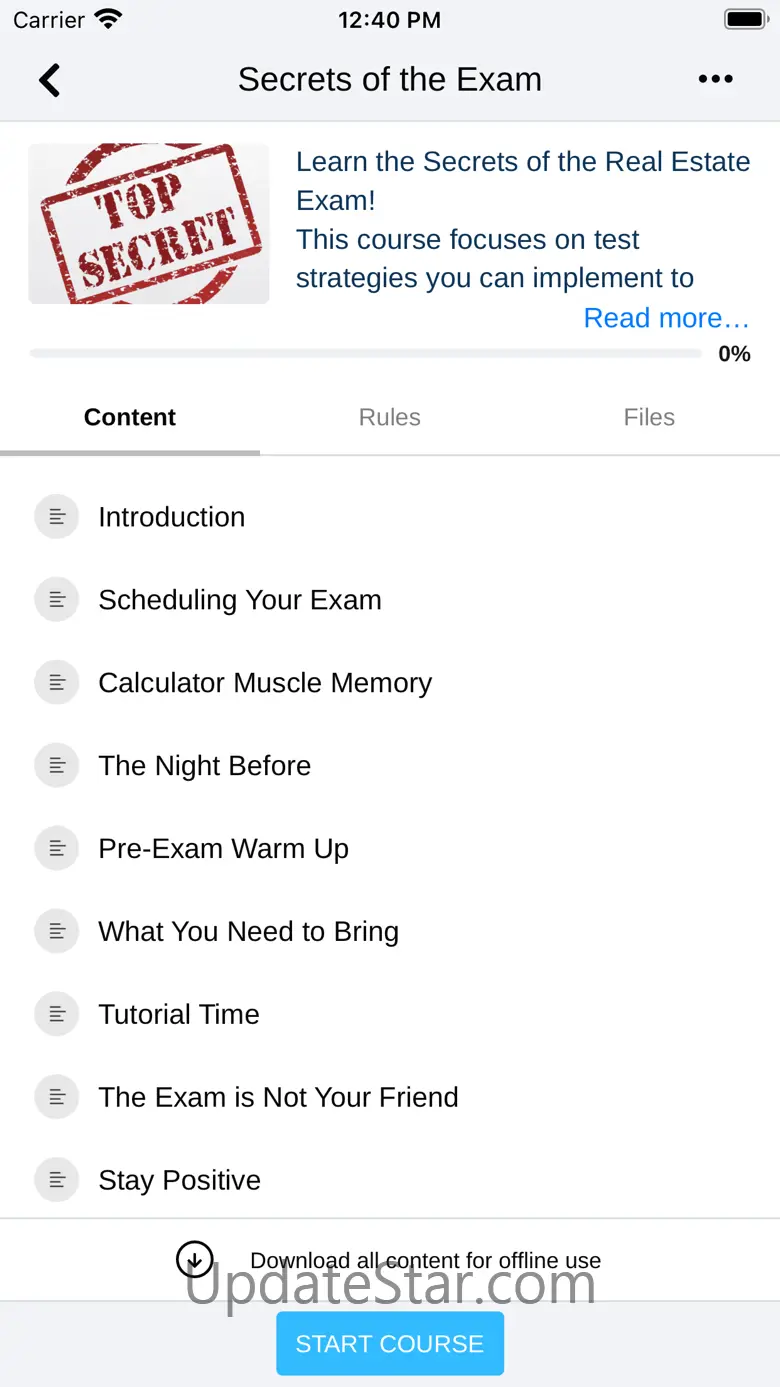Image resolution: width=780 pixels, height=1387 pixels.
Task: Switch to the Rules tab
Action: point(390,417)
